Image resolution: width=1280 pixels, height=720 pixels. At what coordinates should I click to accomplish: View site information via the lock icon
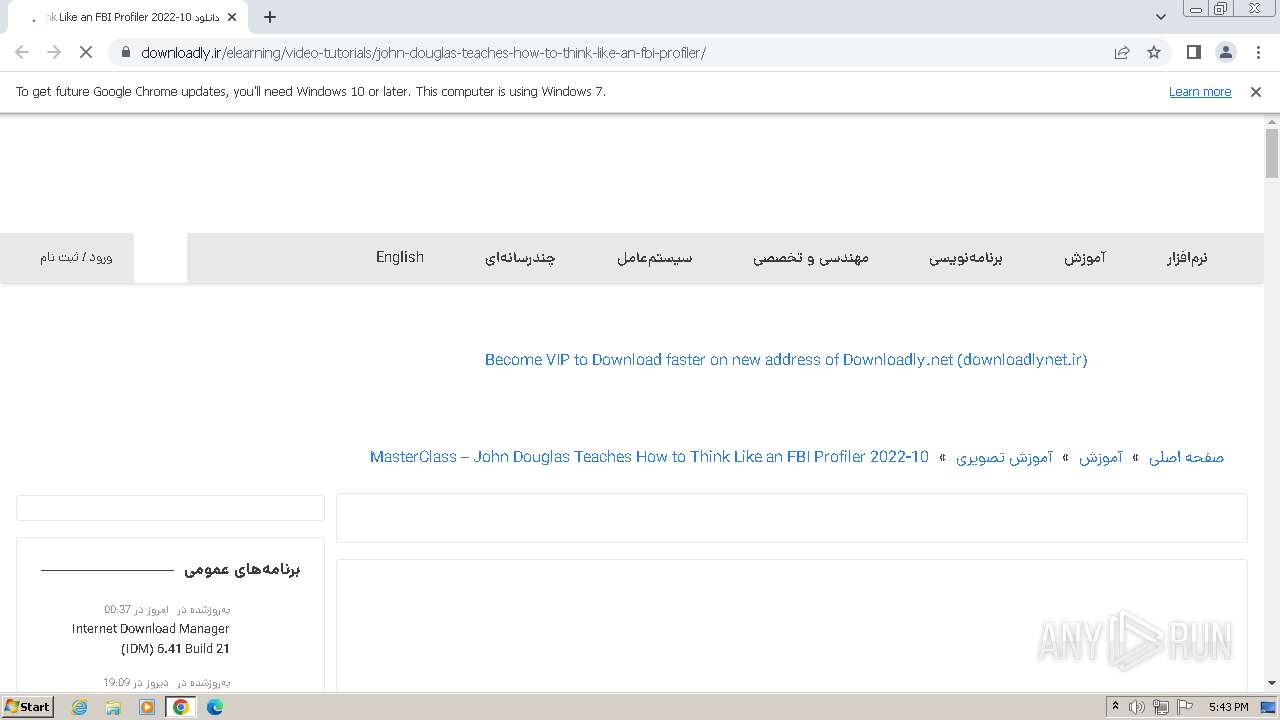pyautogui.click(x=125, y=53)
